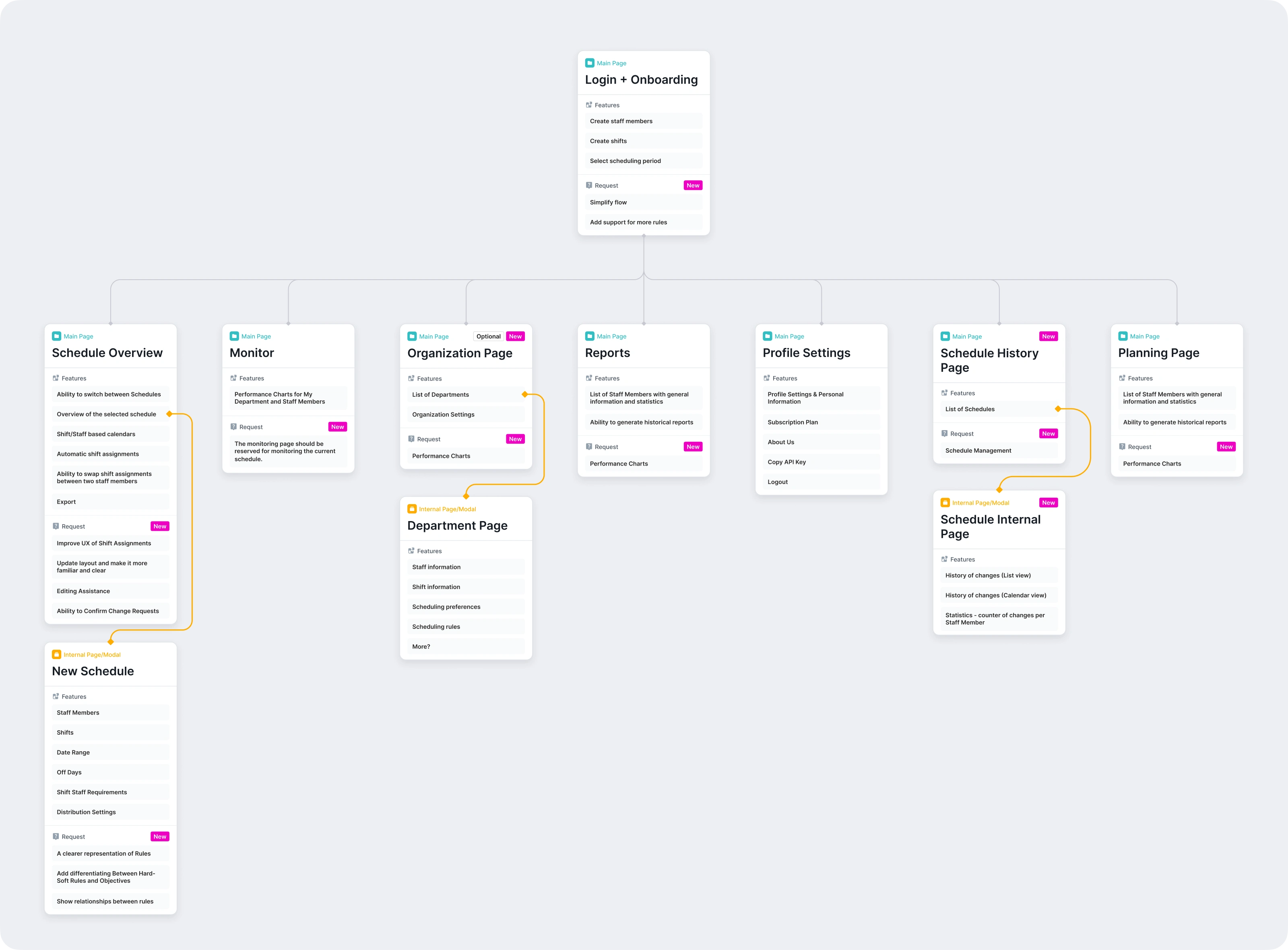
Task: Click Features icon in Schedule Internal Page card
Action: tap(944, 559)
